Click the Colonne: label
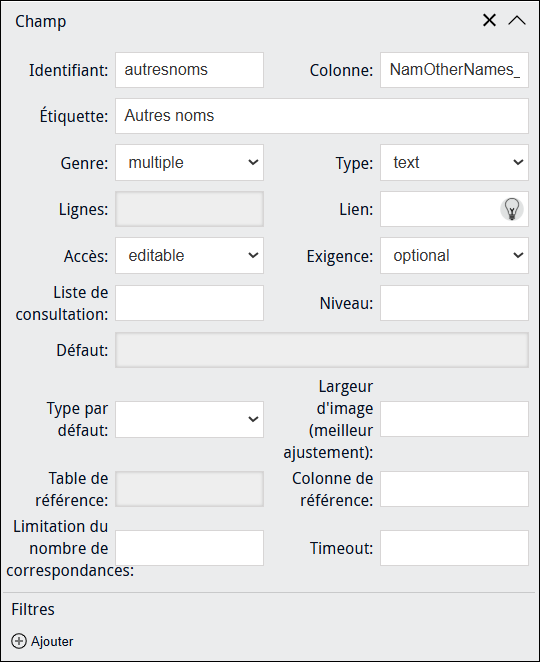The width and height of the screenshot is (540, 662). pyautogui.click(x=342, y=70)
